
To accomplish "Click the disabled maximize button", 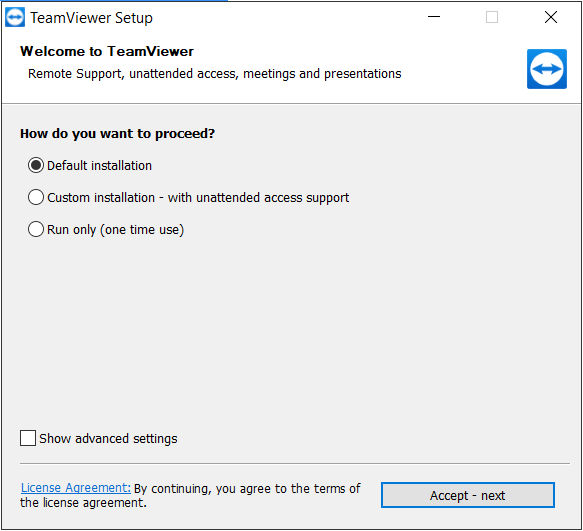I will click(x=492, y=17).
